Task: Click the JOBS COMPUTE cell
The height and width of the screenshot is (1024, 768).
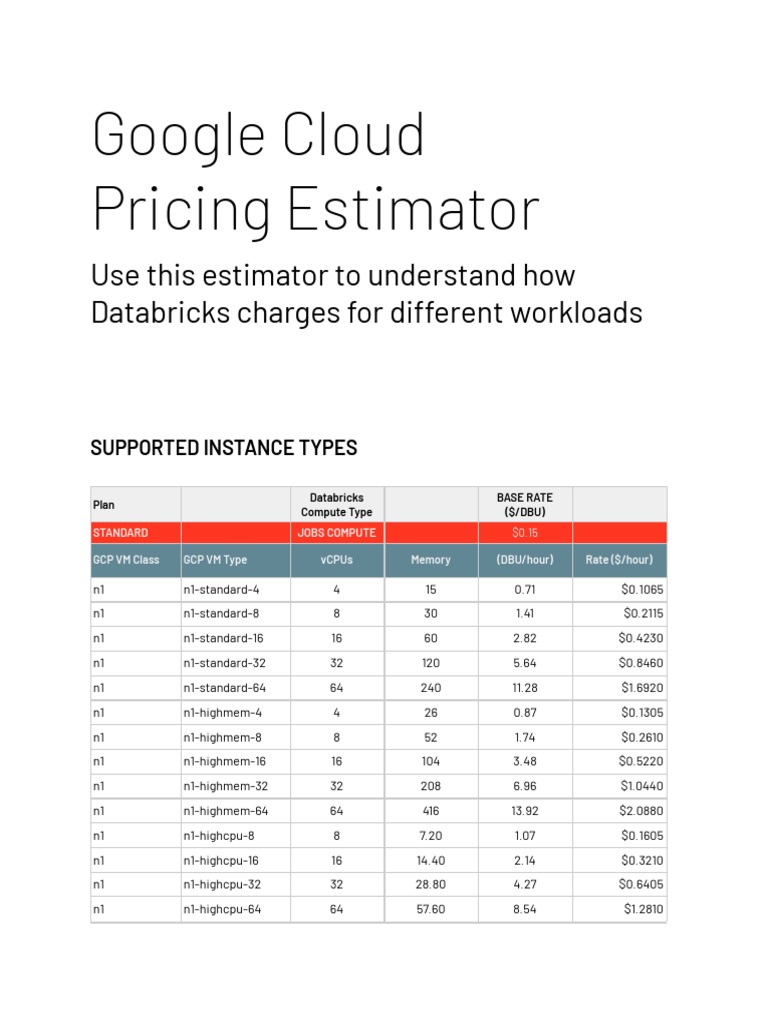Action: pyautogui.click(x=336, y=533)
